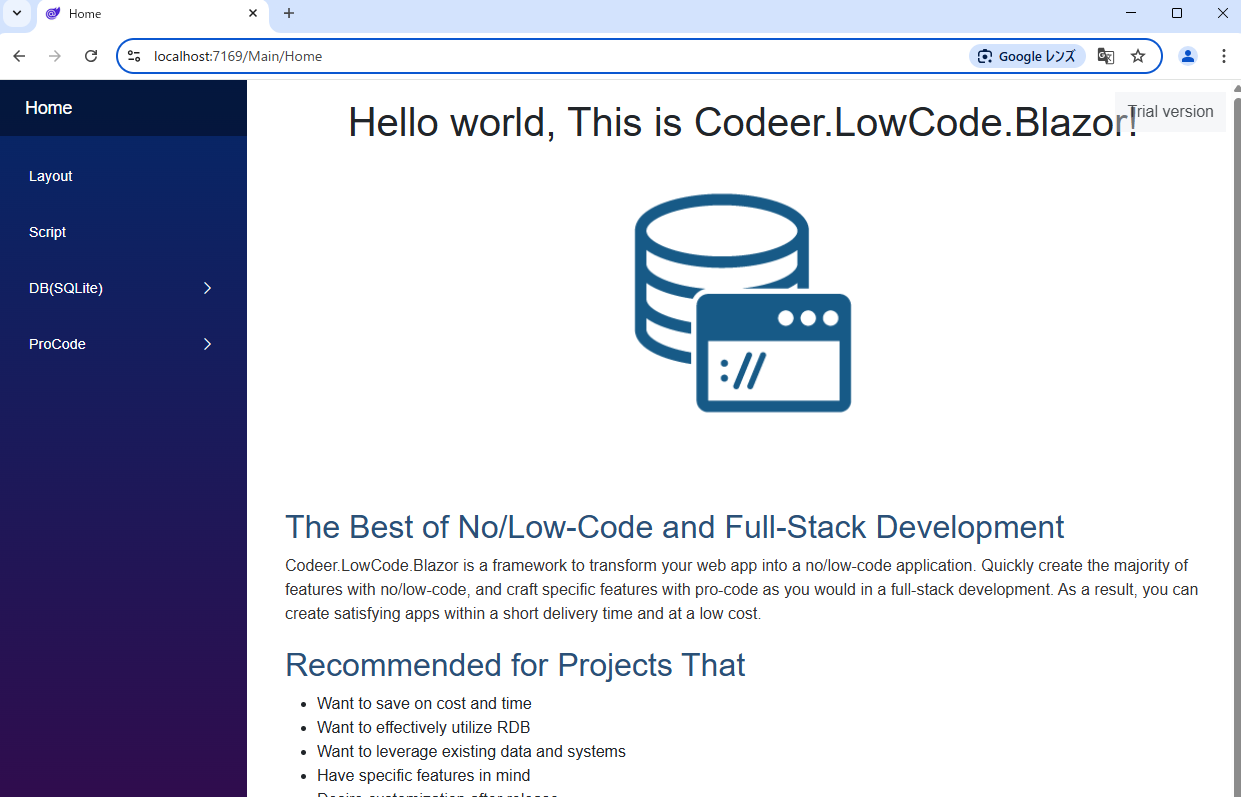Open Google Lens search button
The height and width of the screenshot is (797, 1241).
pos(1027,56)
